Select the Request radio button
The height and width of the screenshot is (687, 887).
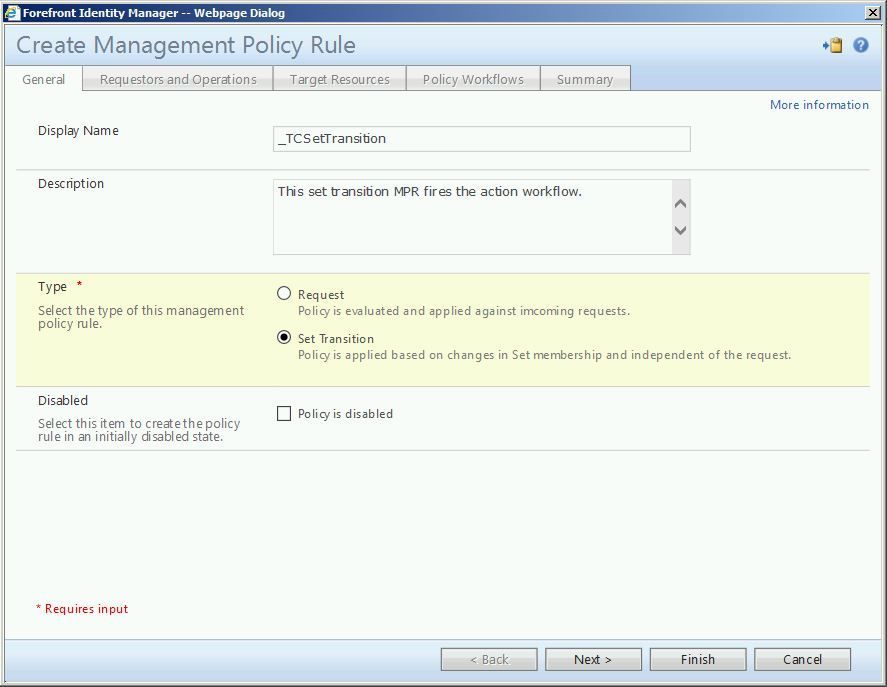pos(284,293)
